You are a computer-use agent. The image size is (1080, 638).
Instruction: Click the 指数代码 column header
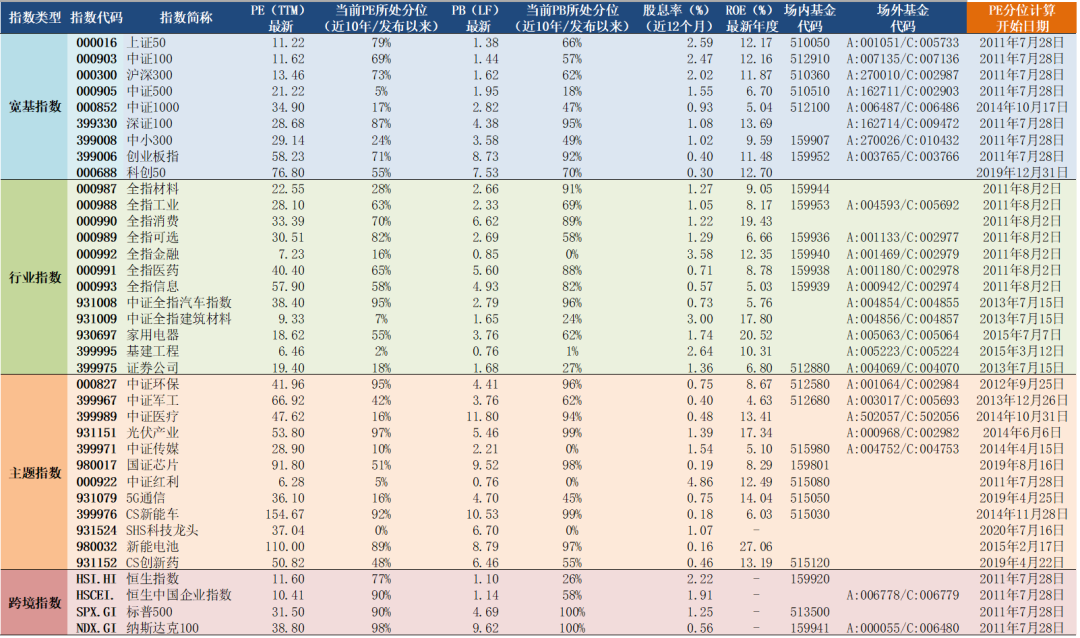tap(96, 18)
